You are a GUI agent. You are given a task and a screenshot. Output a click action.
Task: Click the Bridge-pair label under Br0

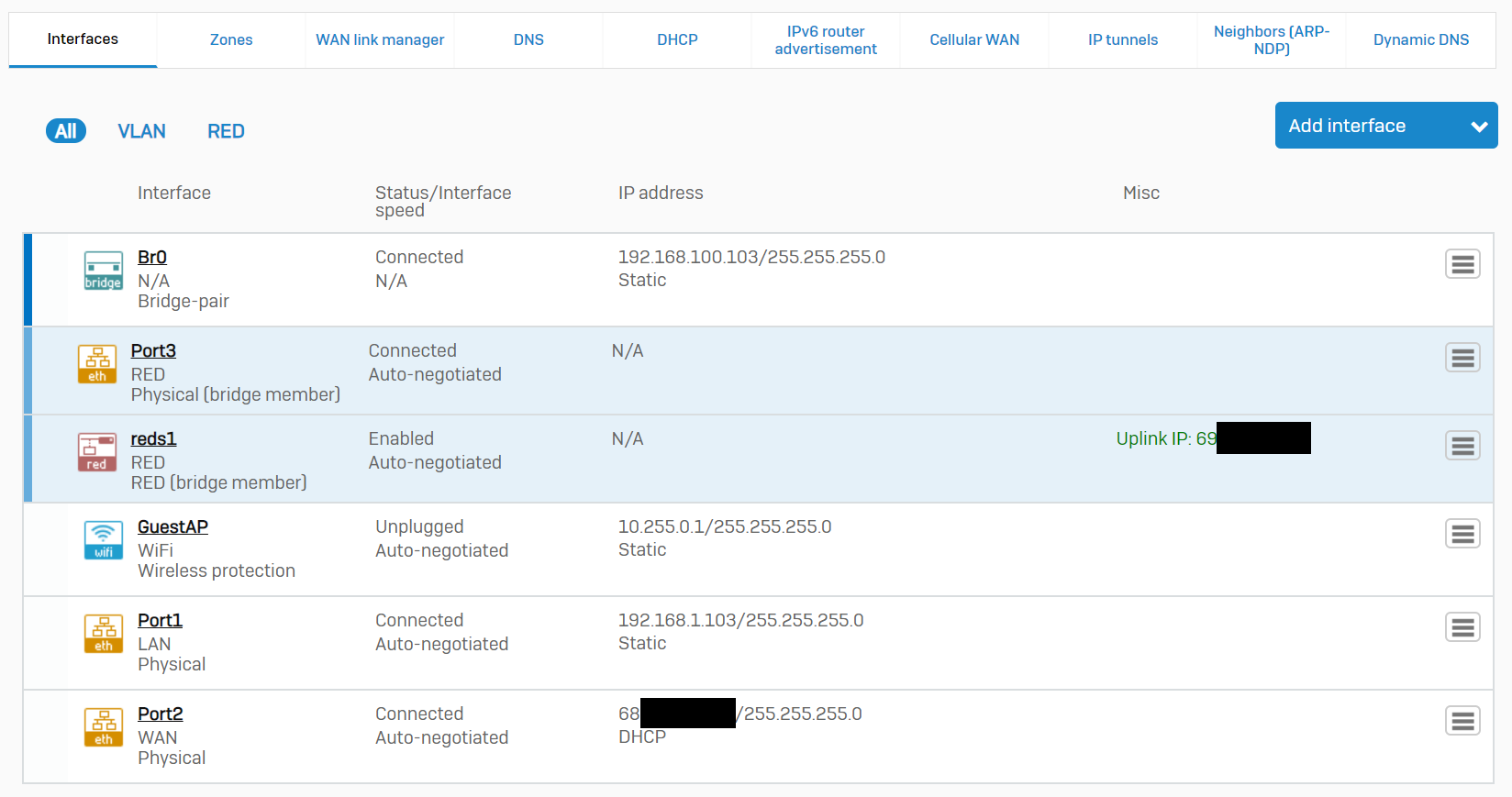coord(183,302)
